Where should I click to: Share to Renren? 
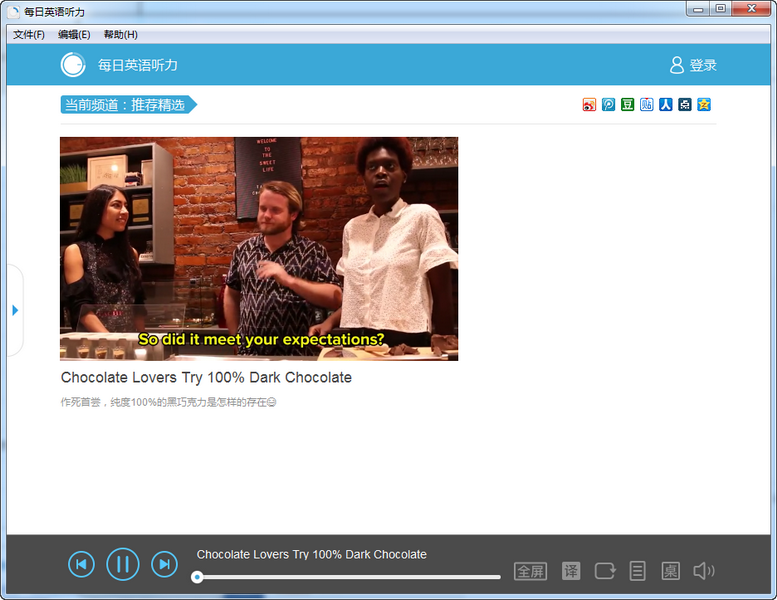coord(666,104)
